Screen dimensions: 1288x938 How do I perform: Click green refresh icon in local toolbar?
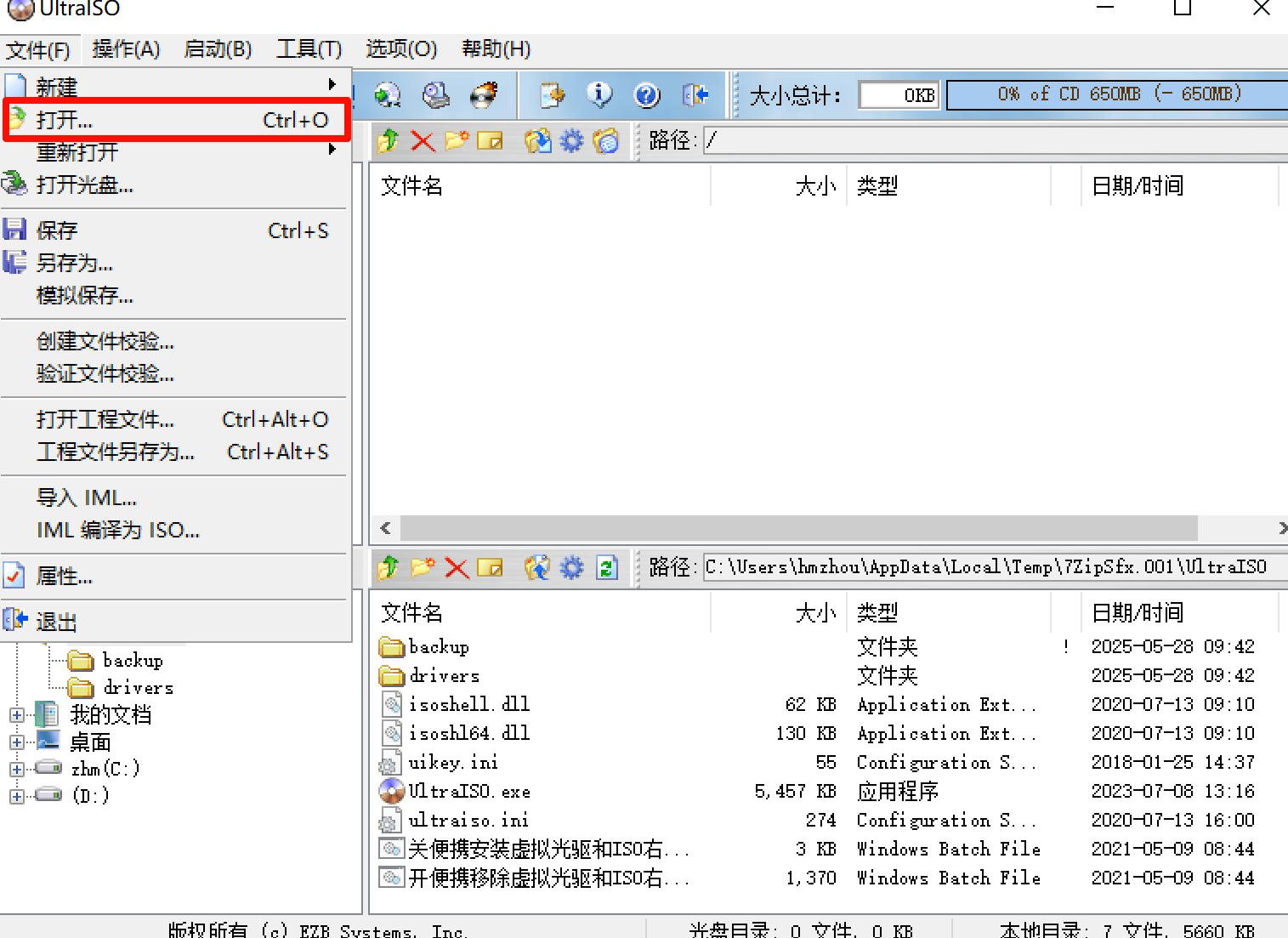pyautogui.click(x=606, y=567)
